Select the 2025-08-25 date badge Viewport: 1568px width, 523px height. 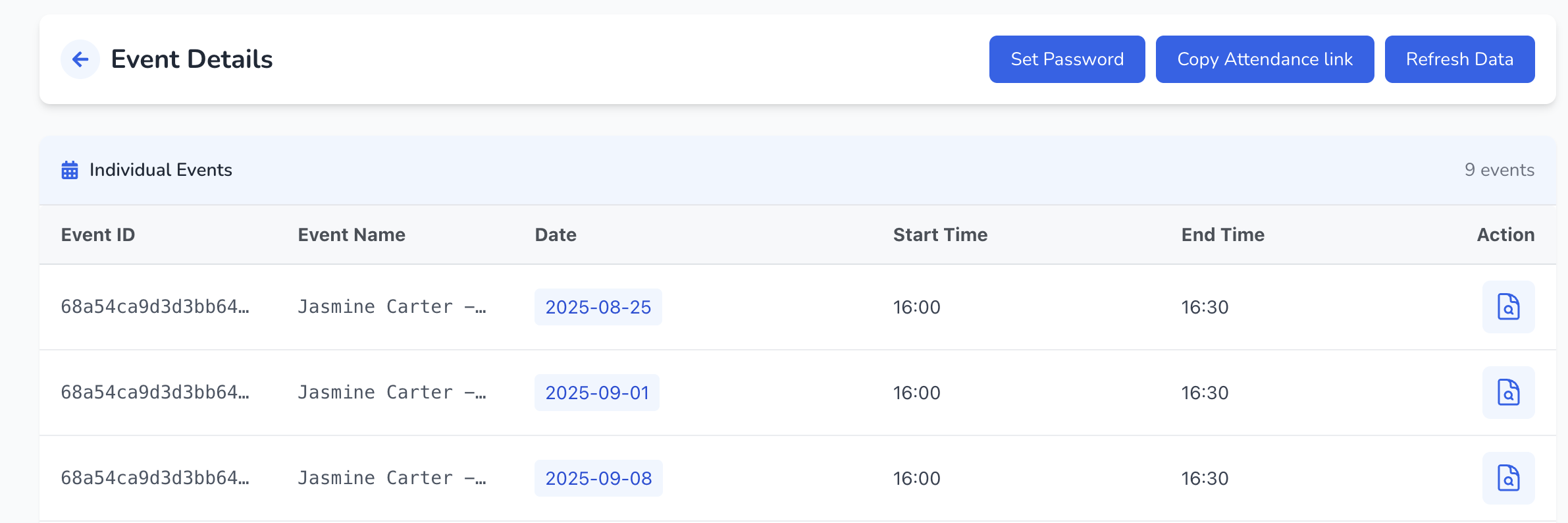598,307
